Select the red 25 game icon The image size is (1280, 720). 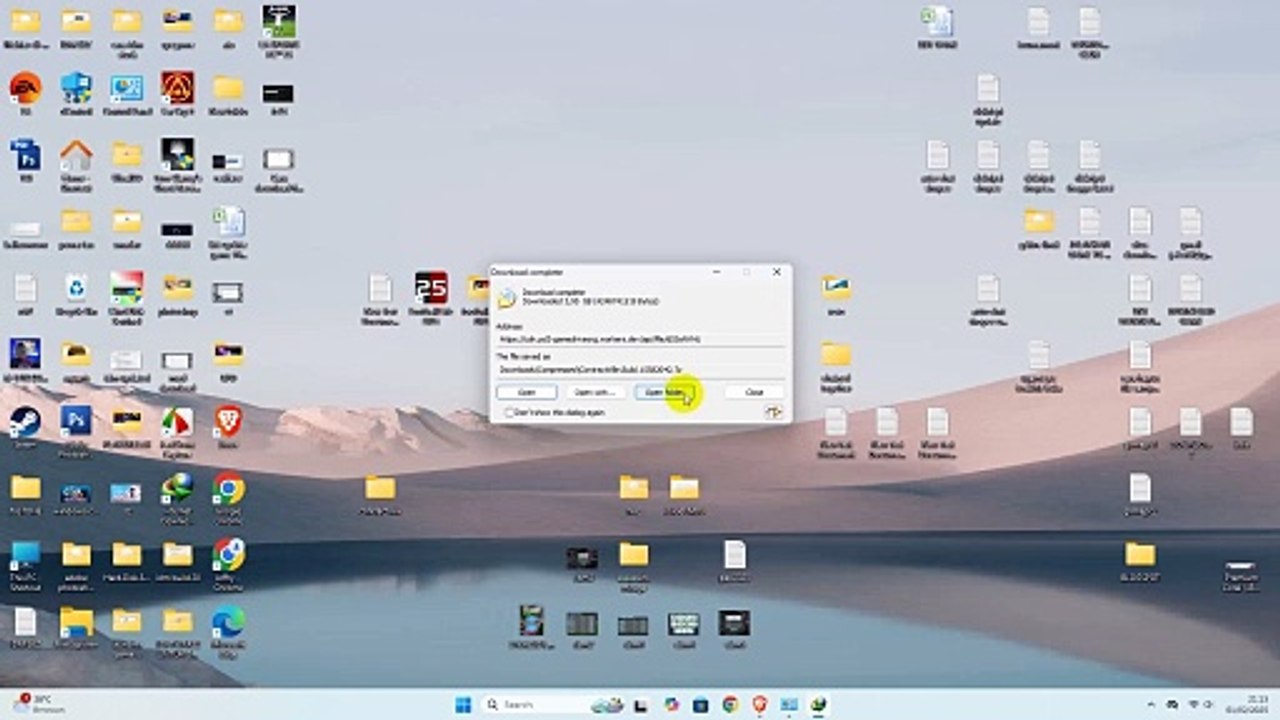431,288
